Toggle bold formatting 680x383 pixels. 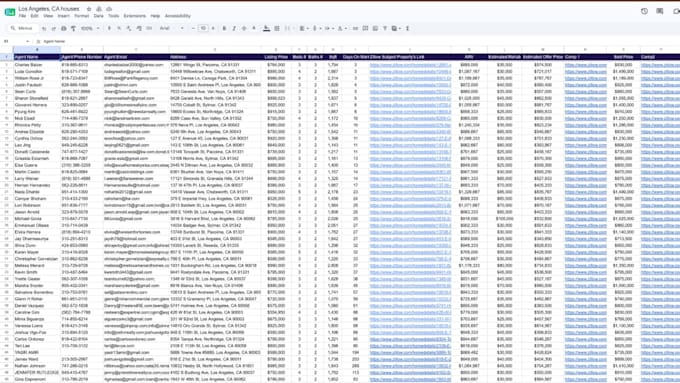coord(224,29)
